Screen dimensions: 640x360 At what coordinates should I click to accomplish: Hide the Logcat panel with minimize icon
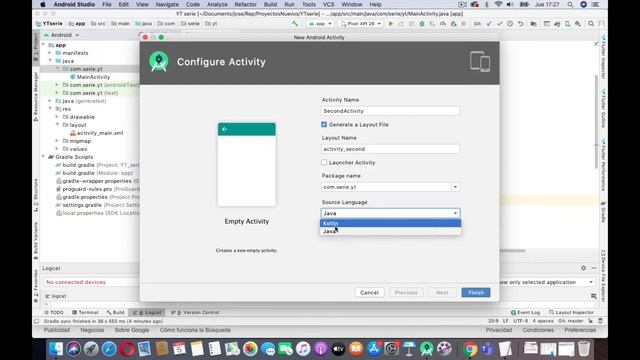(x=594, y=268)
